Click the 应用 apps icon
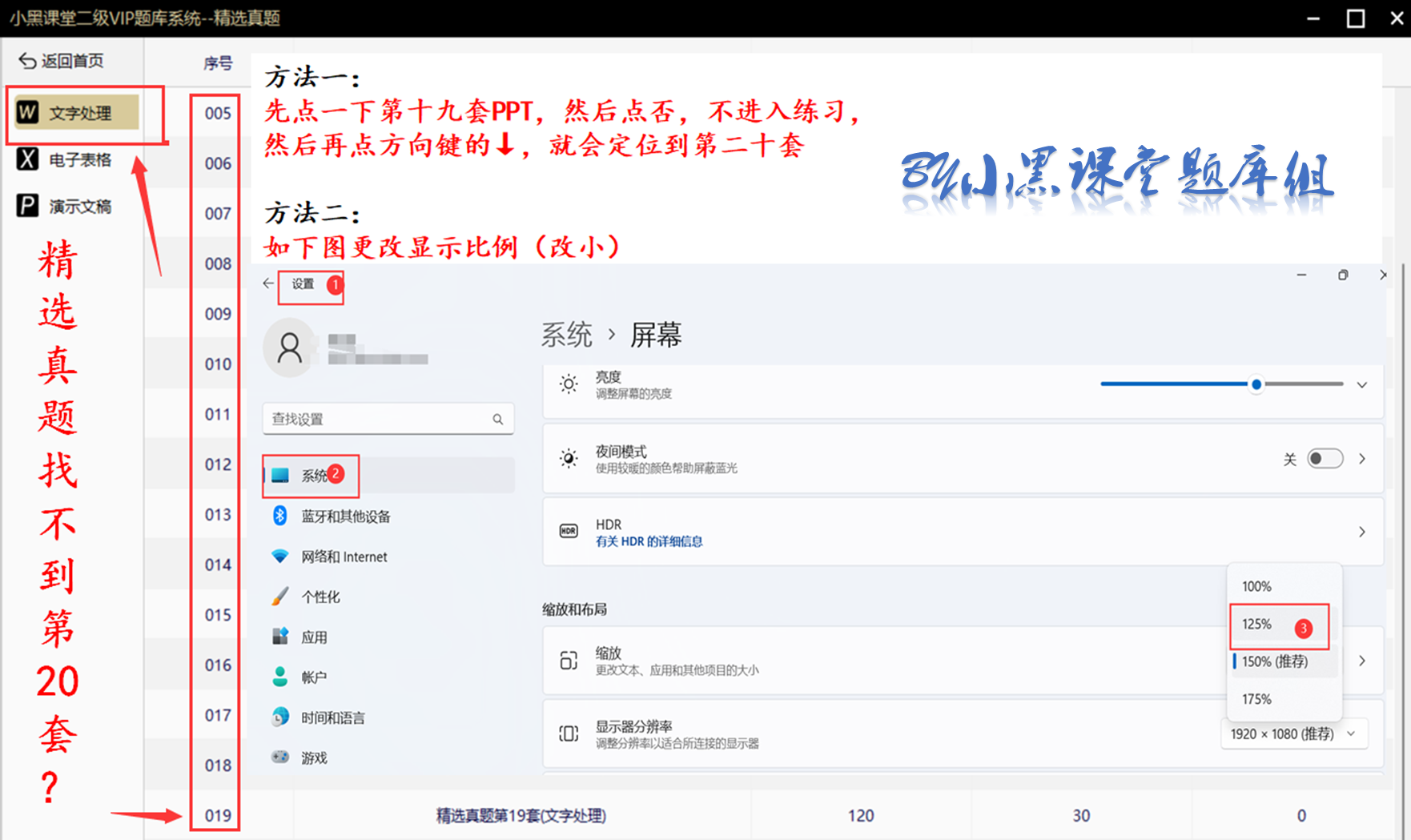 (279, 637)
